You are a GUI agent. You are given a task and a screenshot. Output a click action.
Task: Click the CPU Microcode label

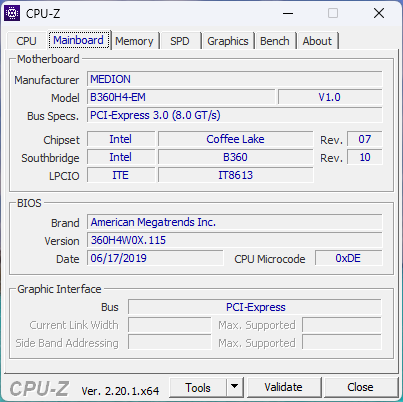click(270, 259)
